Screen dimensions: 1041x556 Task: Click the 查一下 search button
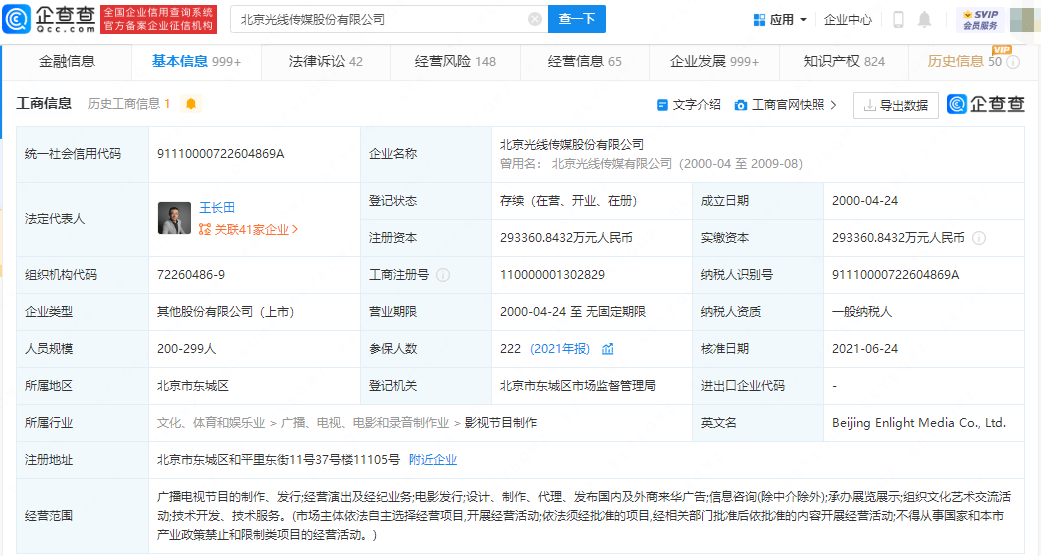(576, 19)
